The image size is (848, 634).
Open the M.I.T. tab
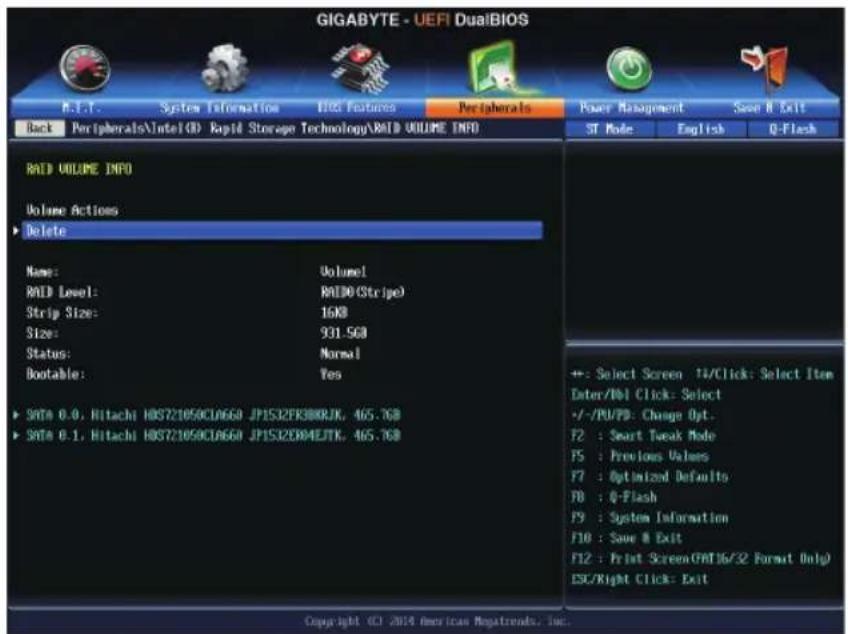[x=81, y=108]
